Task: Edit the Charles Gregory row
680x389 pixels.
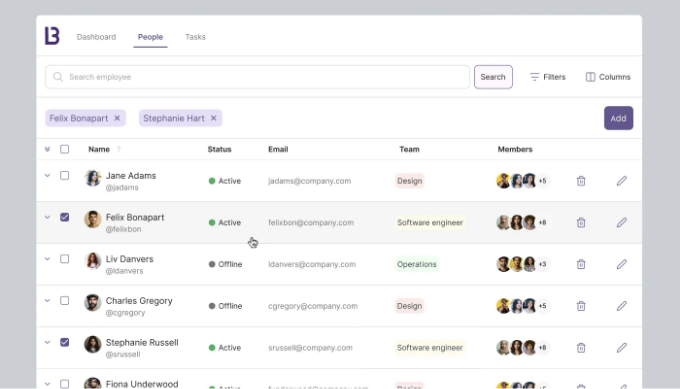Action: 621,306
